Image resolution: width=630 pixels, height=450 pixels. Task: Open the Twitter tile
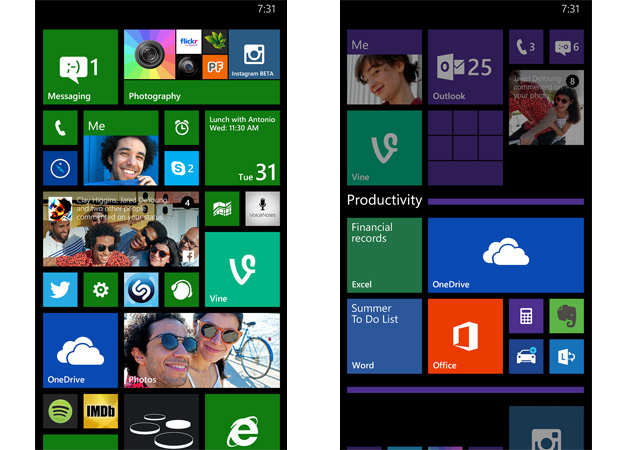[x=60, y=290]
